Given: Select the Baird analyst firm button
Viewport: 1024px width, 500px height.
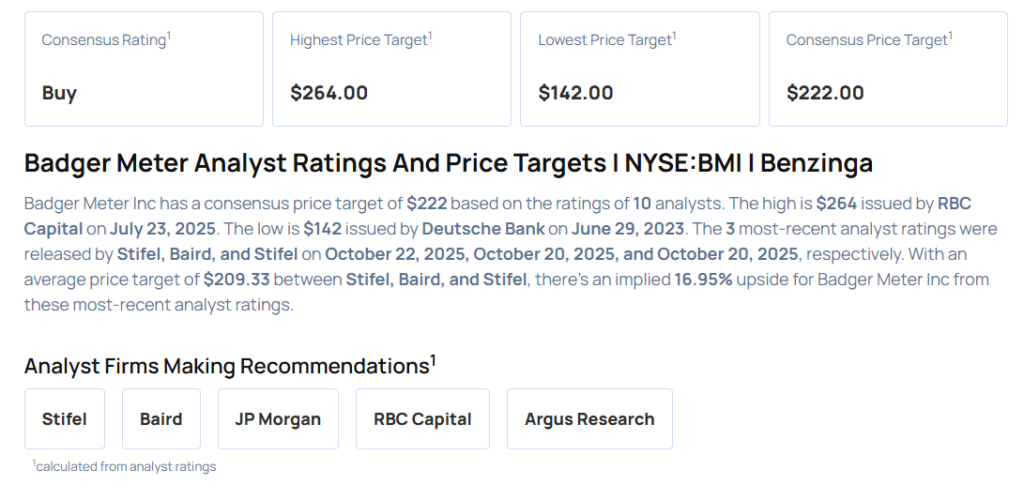Looking at the screenshot, I should pyautogui.click(x=161, y=419).
